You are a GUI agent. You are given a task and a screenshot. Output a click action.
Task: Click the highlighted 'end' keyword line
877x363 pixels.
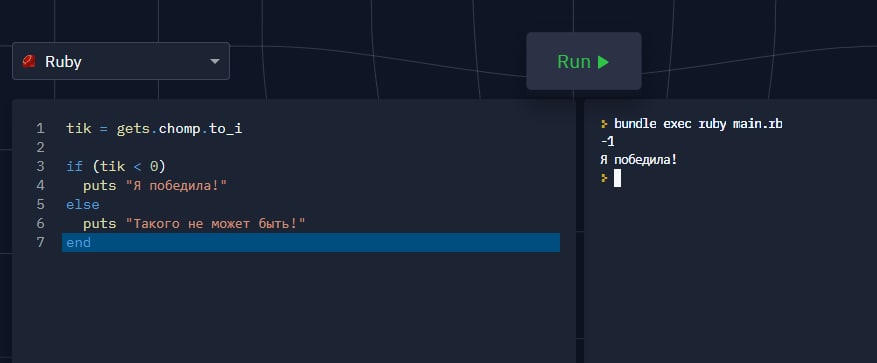(x=311, y=242)
